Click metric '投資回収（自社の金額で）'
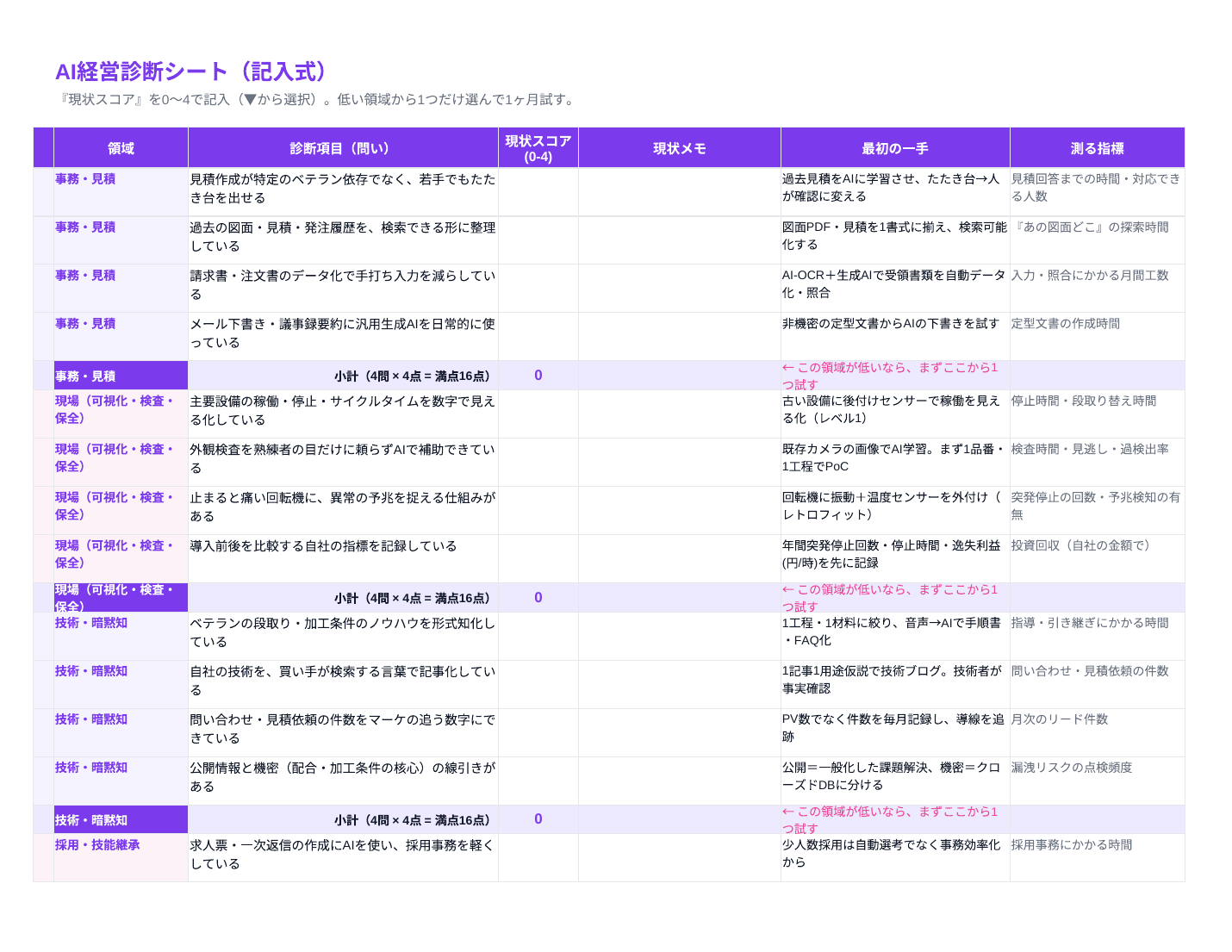 point(1097,558)
